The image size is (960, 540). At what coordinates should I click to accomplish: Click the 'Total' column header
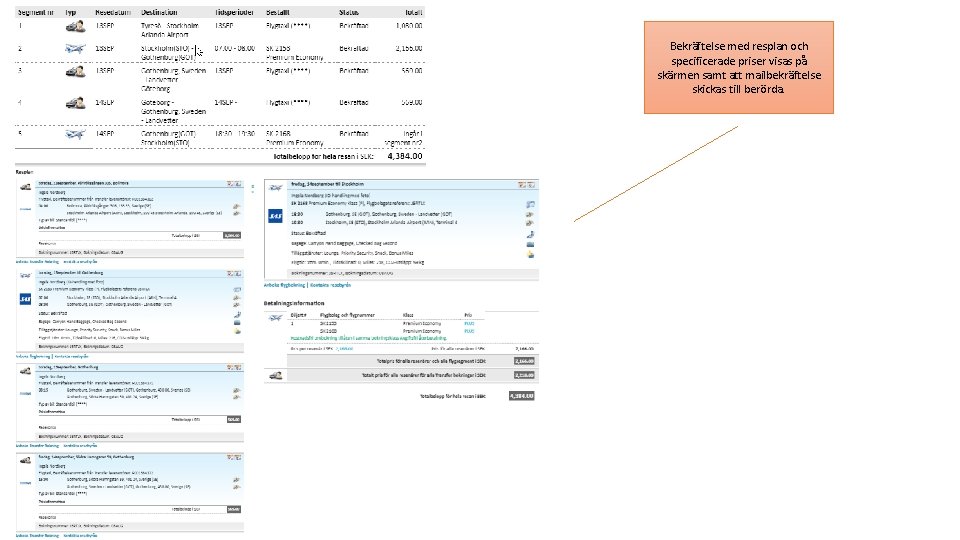pyautogui.click(x=414, y=12)
